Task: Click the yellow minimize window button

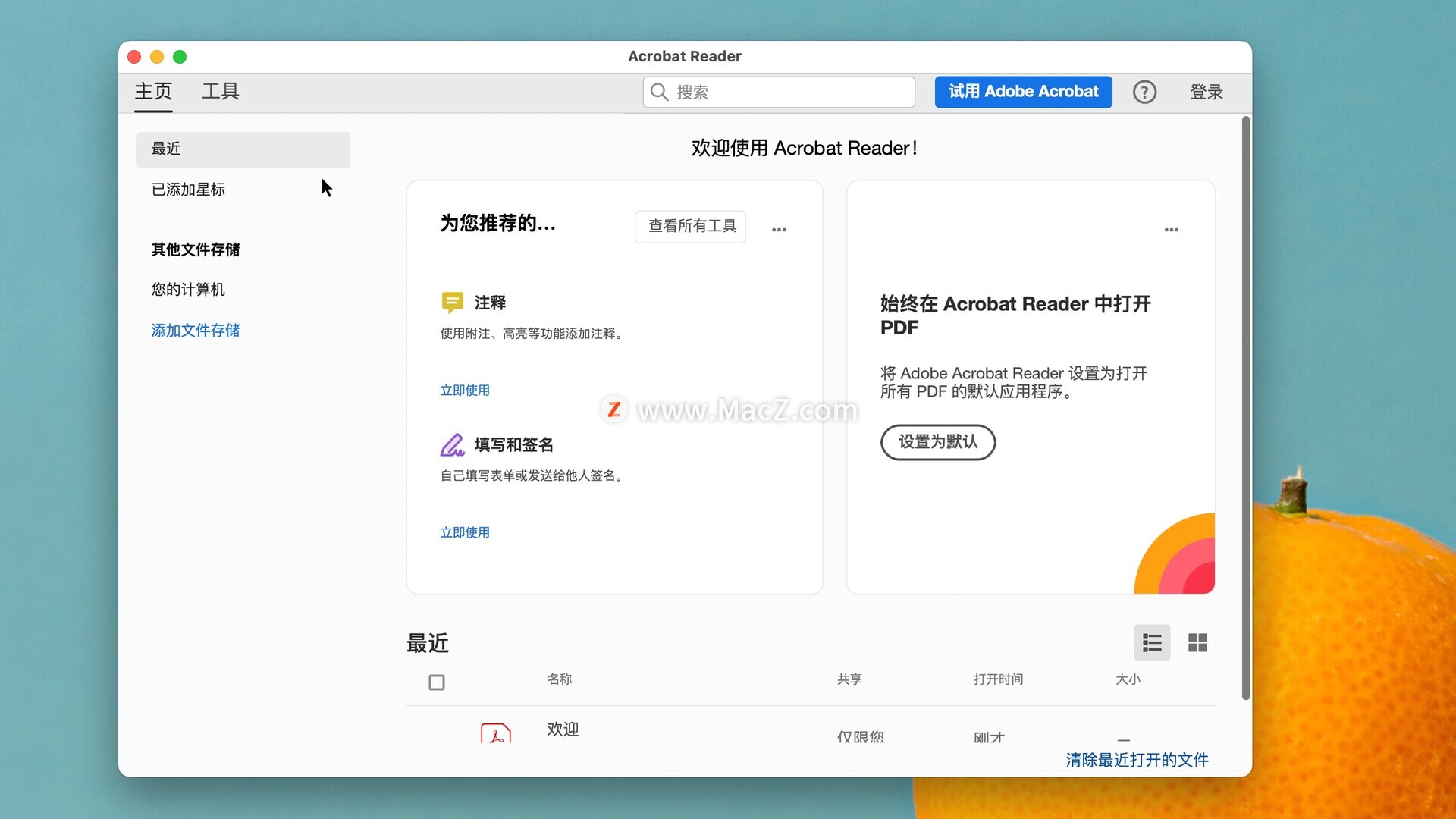Action: [157, 57]
